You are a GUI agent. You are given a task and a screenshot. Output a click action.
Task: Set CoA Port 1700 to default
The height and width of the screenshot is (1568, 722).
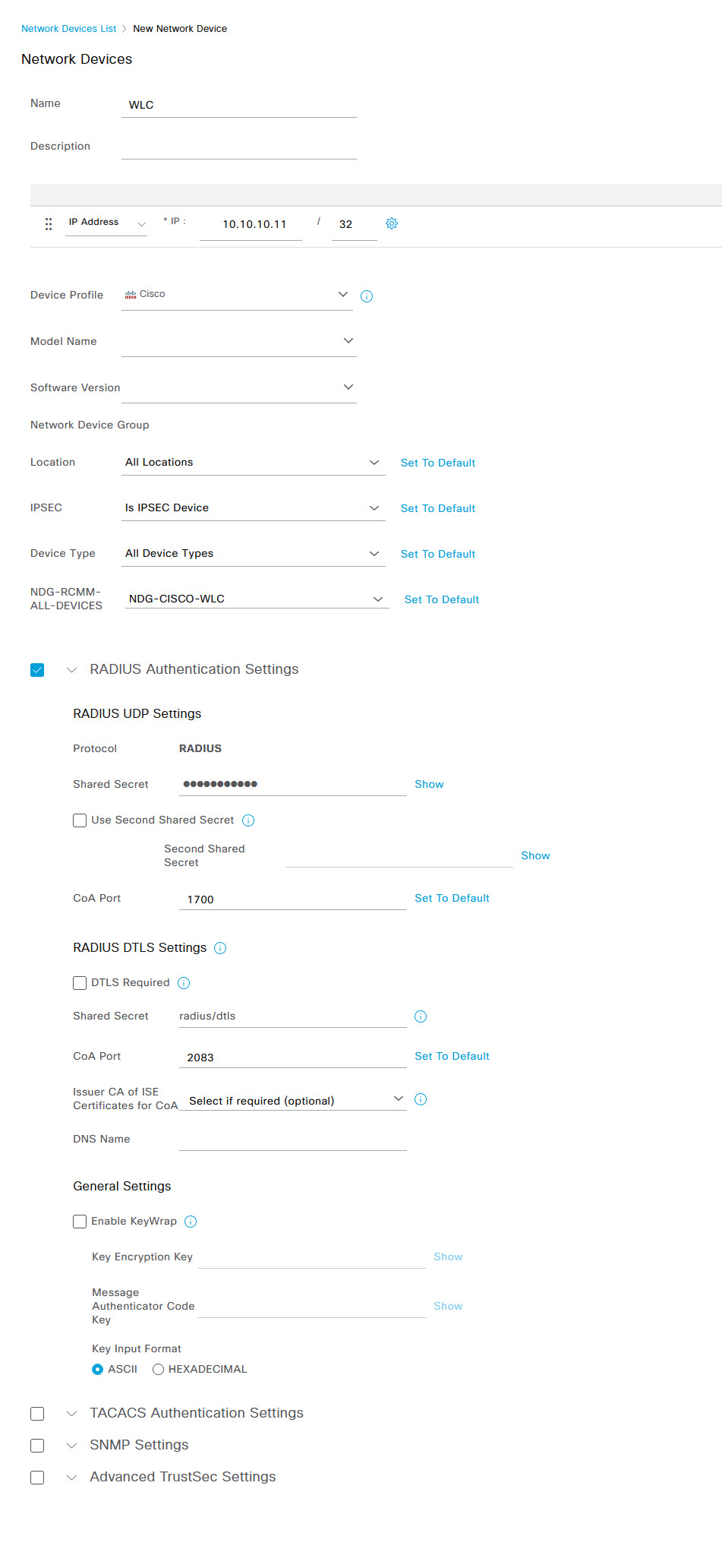click(452, 898)
